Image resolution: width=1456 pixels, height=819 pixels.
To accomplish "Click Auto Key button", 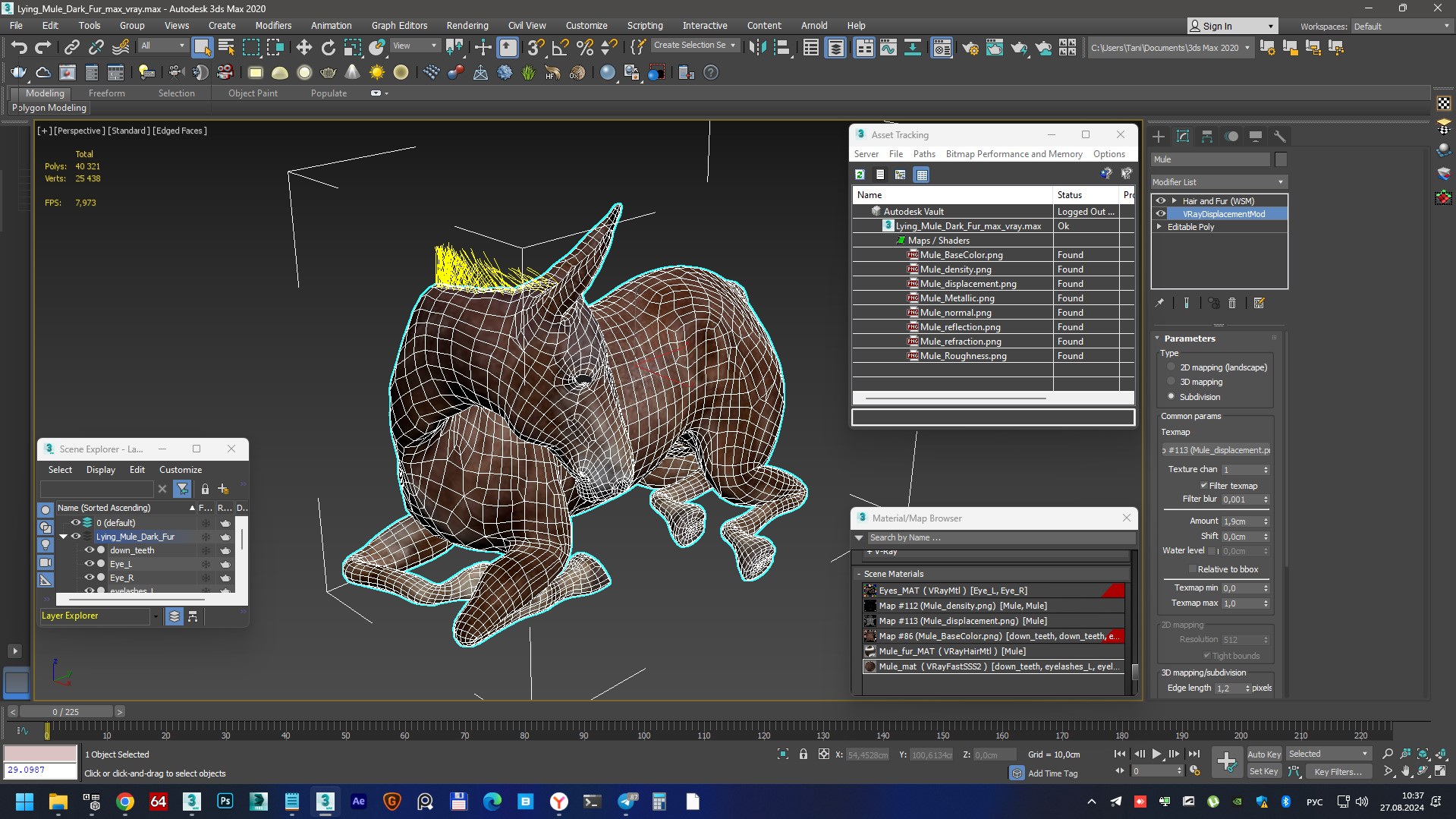I will [x=1264, y=754].
